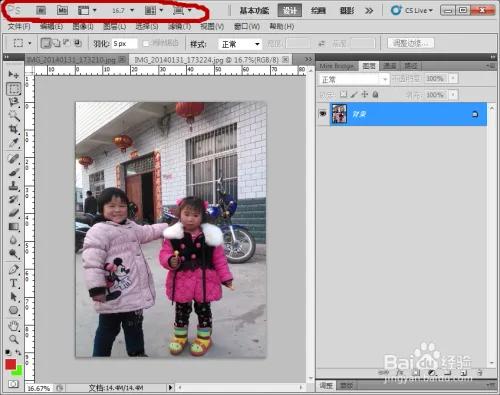Select the Rectangular Marquee tool in toolbox

(14, 89)
